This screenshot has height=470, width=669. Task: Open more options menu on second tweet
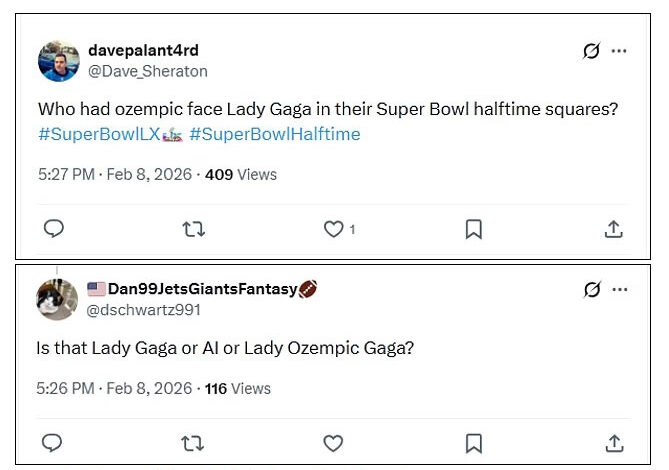coord(620,290)
